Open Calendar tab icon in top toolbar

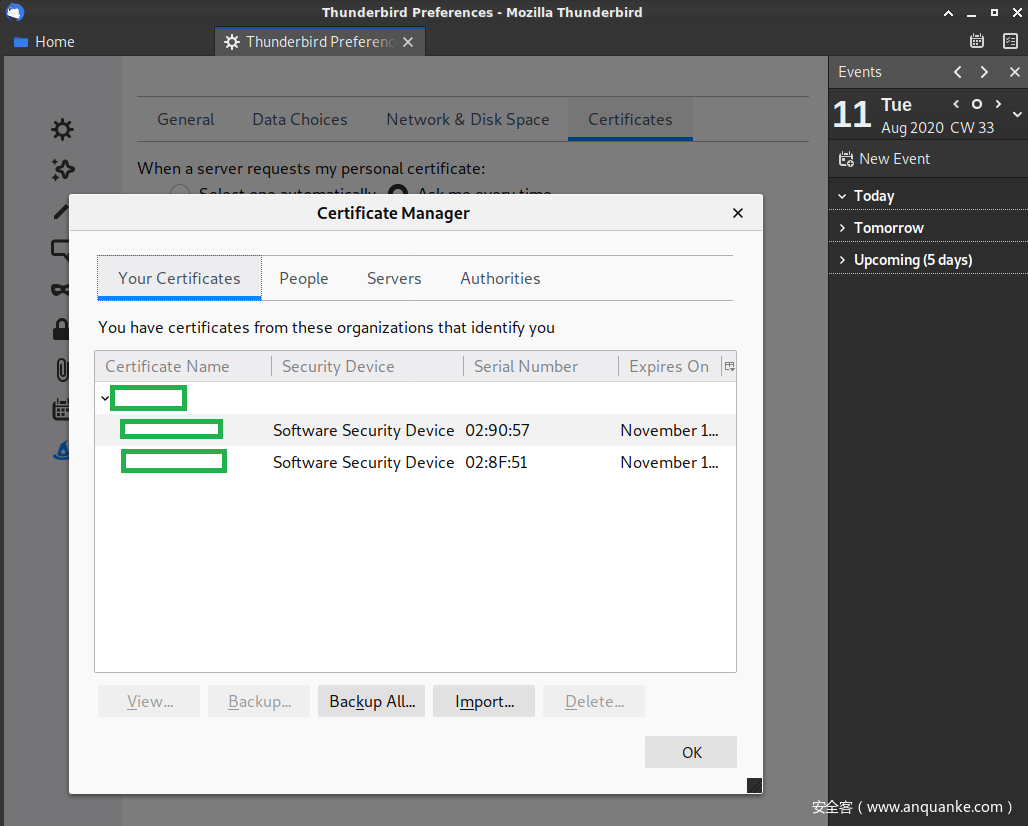[977, 41]
